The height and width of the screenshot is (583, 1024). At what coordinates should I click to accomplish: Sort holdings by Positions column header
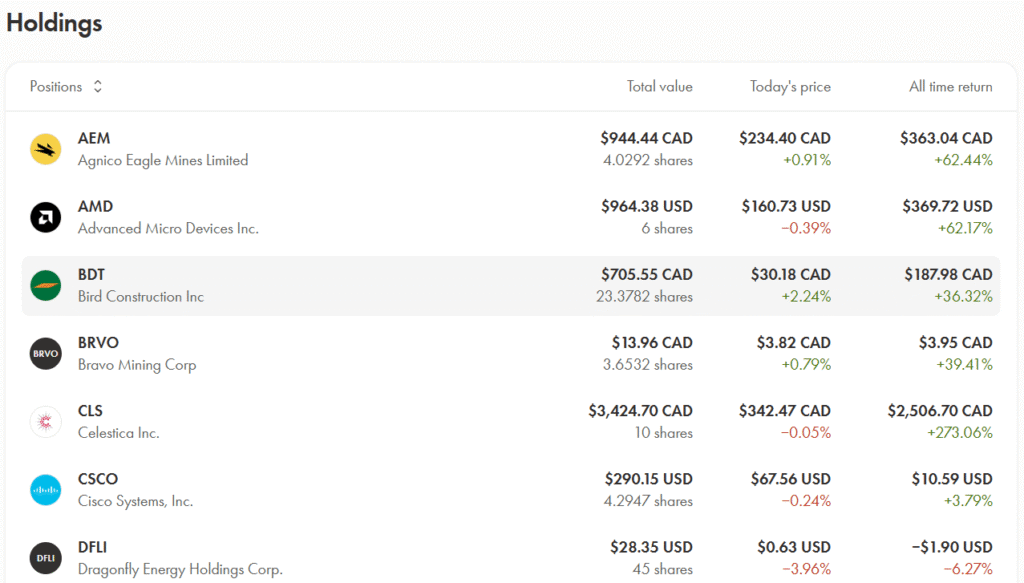pos(56,87)
